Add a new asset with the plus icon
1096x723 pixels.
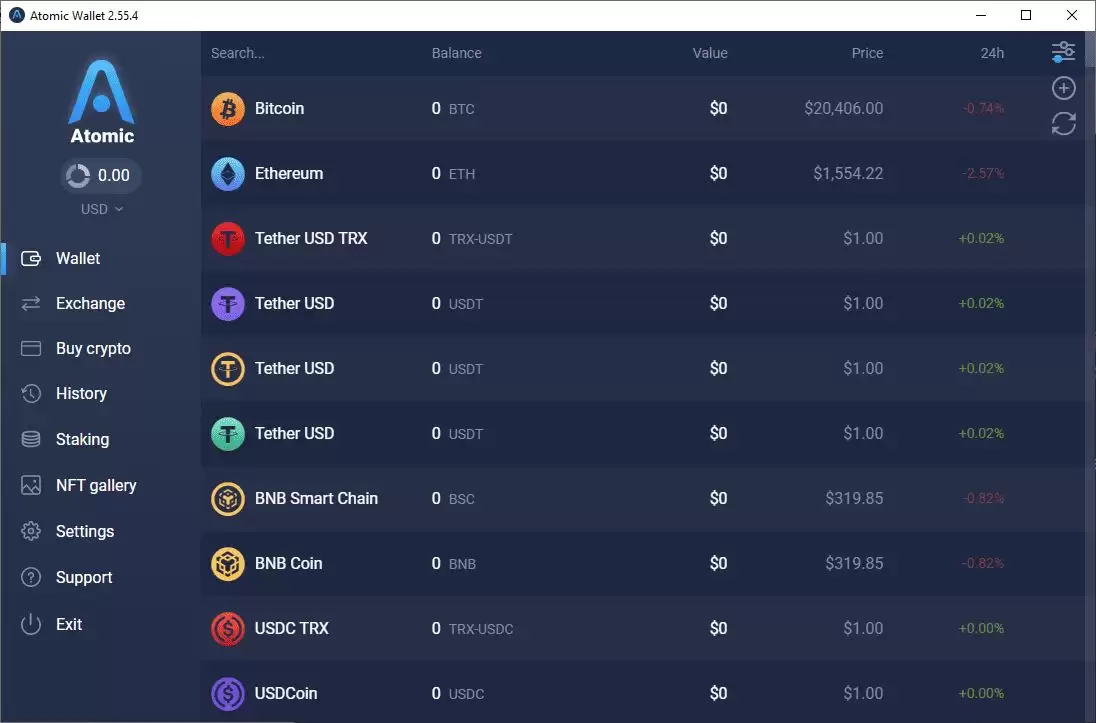coord(1063,88)
